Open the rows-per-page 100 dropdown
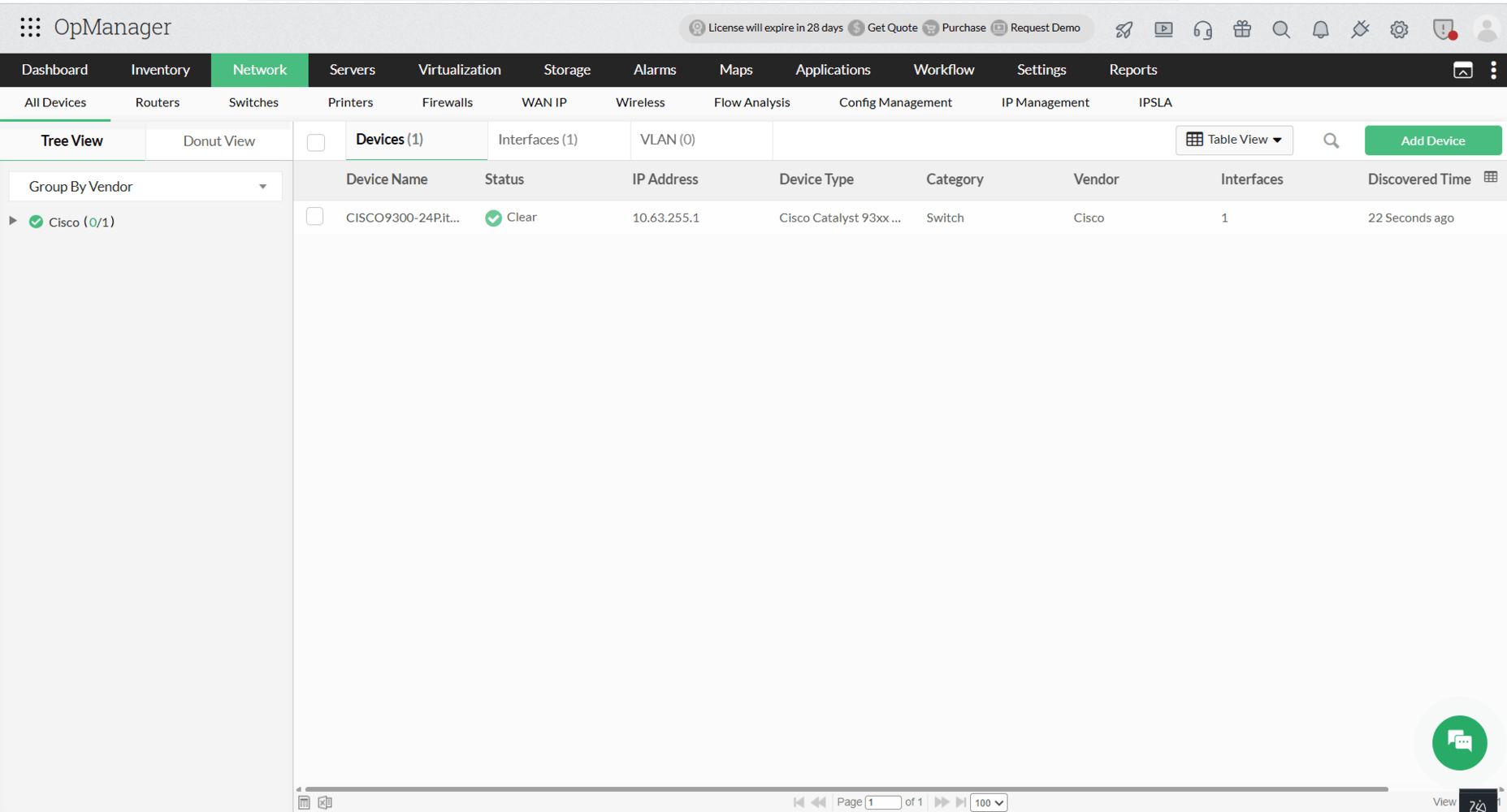1507x812 pixels. pyautogui.click(x=989, y=802)
